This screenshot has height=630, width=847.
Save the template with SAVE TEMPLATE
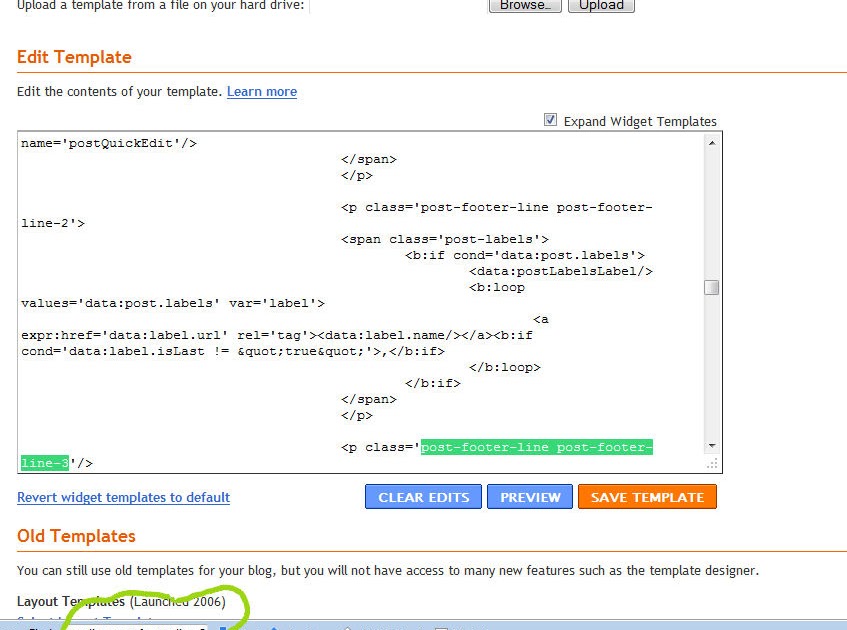647,496
